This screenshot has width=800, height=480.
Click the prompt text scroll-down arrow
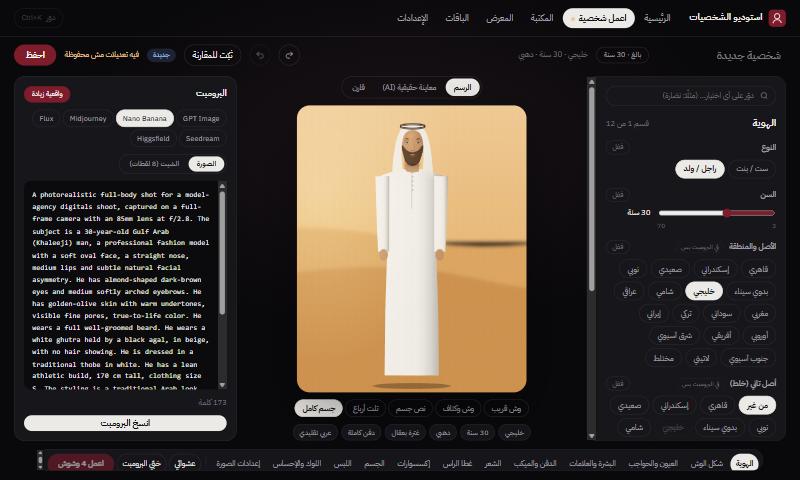[x=222, y=385]
